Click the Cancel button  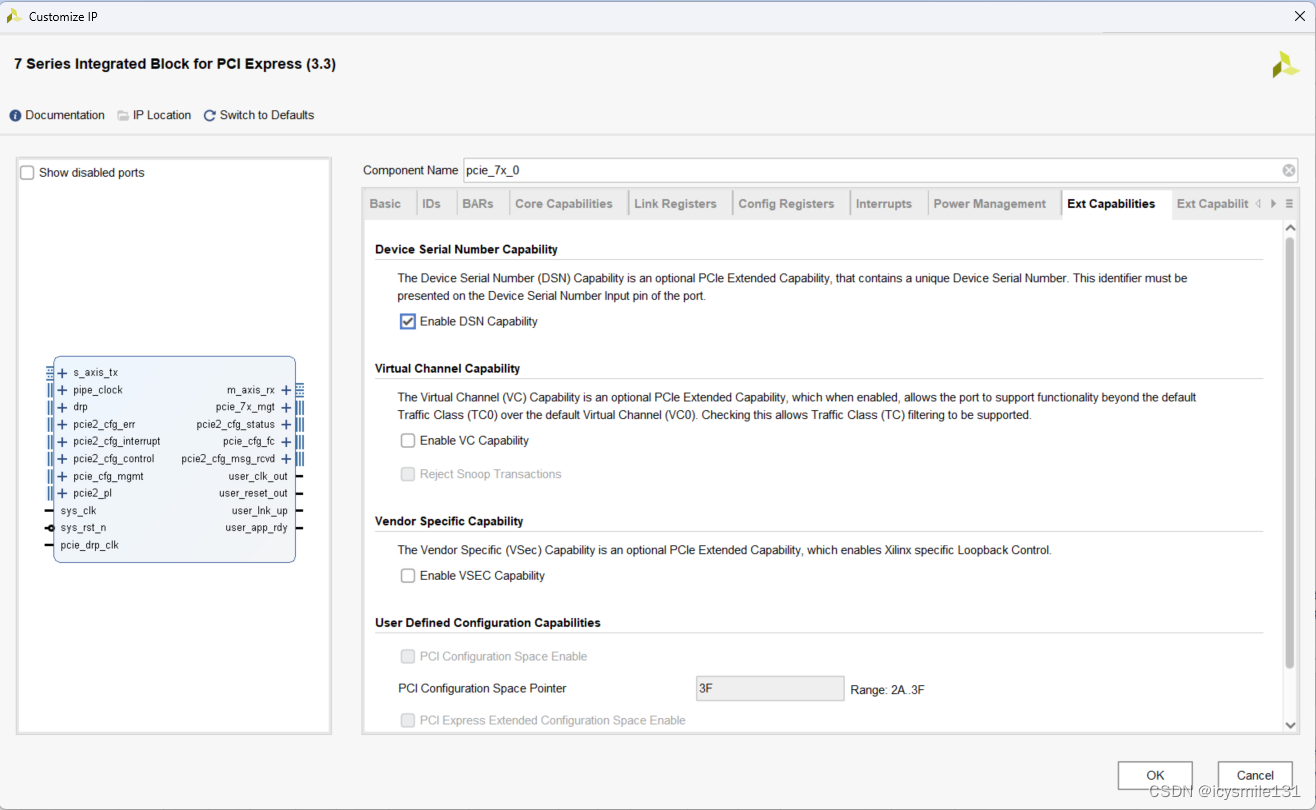tap(1255, 775)
